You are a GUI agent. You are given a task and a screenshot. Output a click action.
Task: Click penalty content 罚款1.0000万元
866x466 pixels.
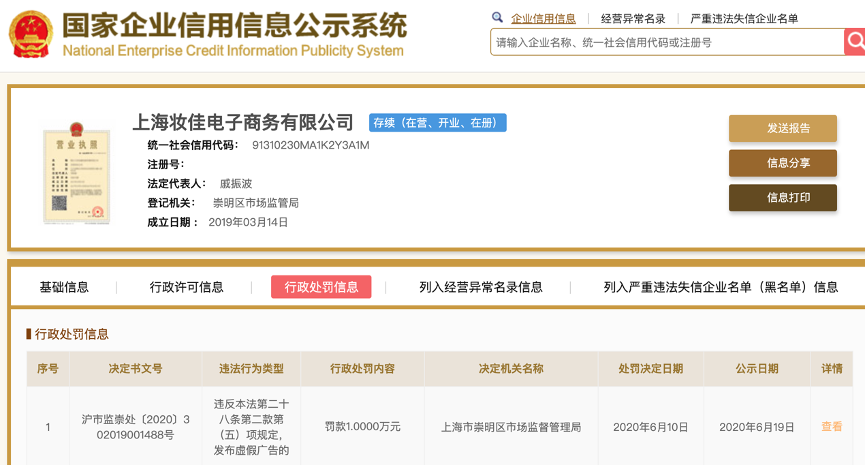tap(362, 427)
